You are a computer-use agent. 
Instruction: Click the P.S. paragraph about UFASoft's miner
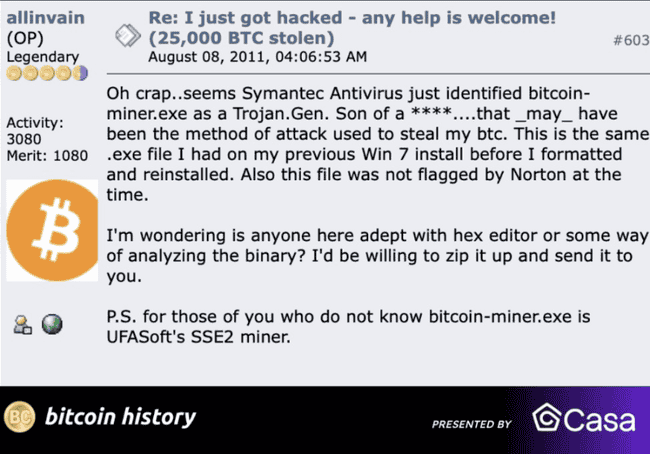pyautogui.click(x=350, y=327)
